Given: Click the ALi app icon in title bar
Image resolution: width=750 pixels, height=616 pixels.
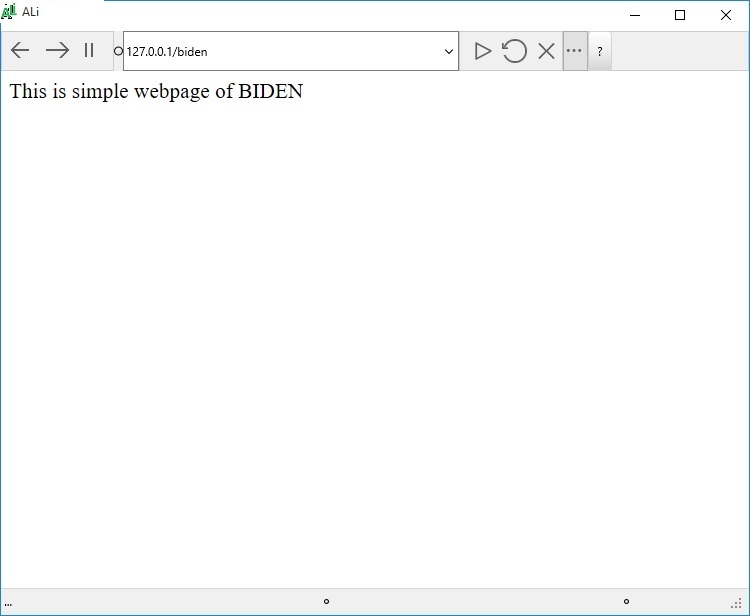Looking at the screenshot, I should point(9,11).
